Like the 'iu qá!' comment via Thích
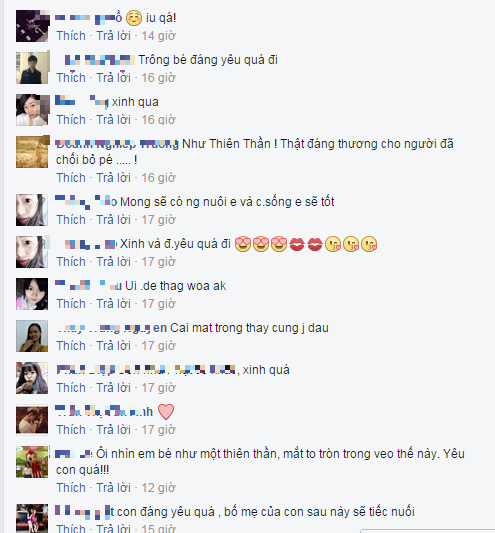 [x=71, y=36]
